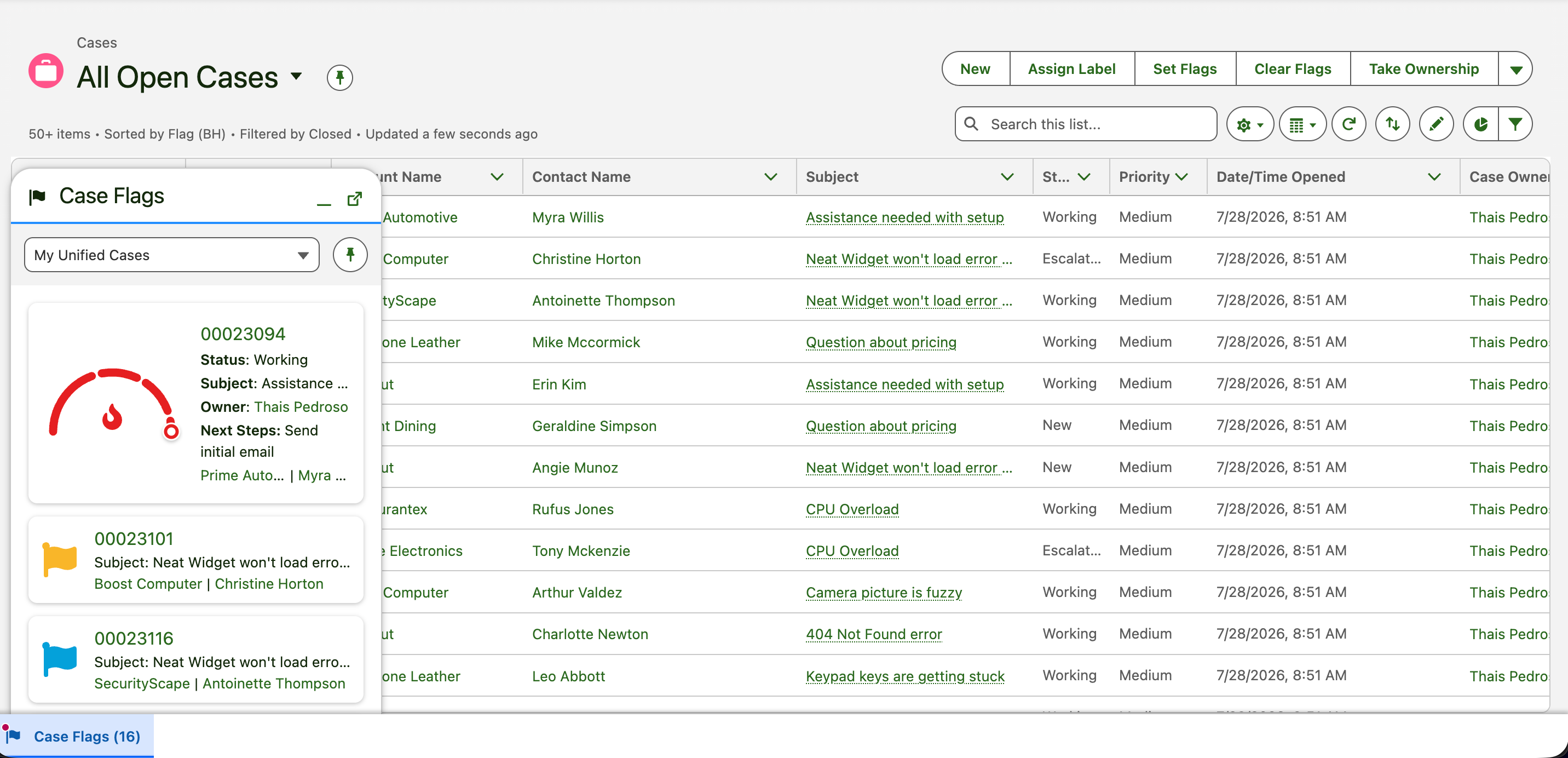Click the flag icon in the Case Flags header
This screenshot has height=758, width=1568.
click(x=38, y=196)
